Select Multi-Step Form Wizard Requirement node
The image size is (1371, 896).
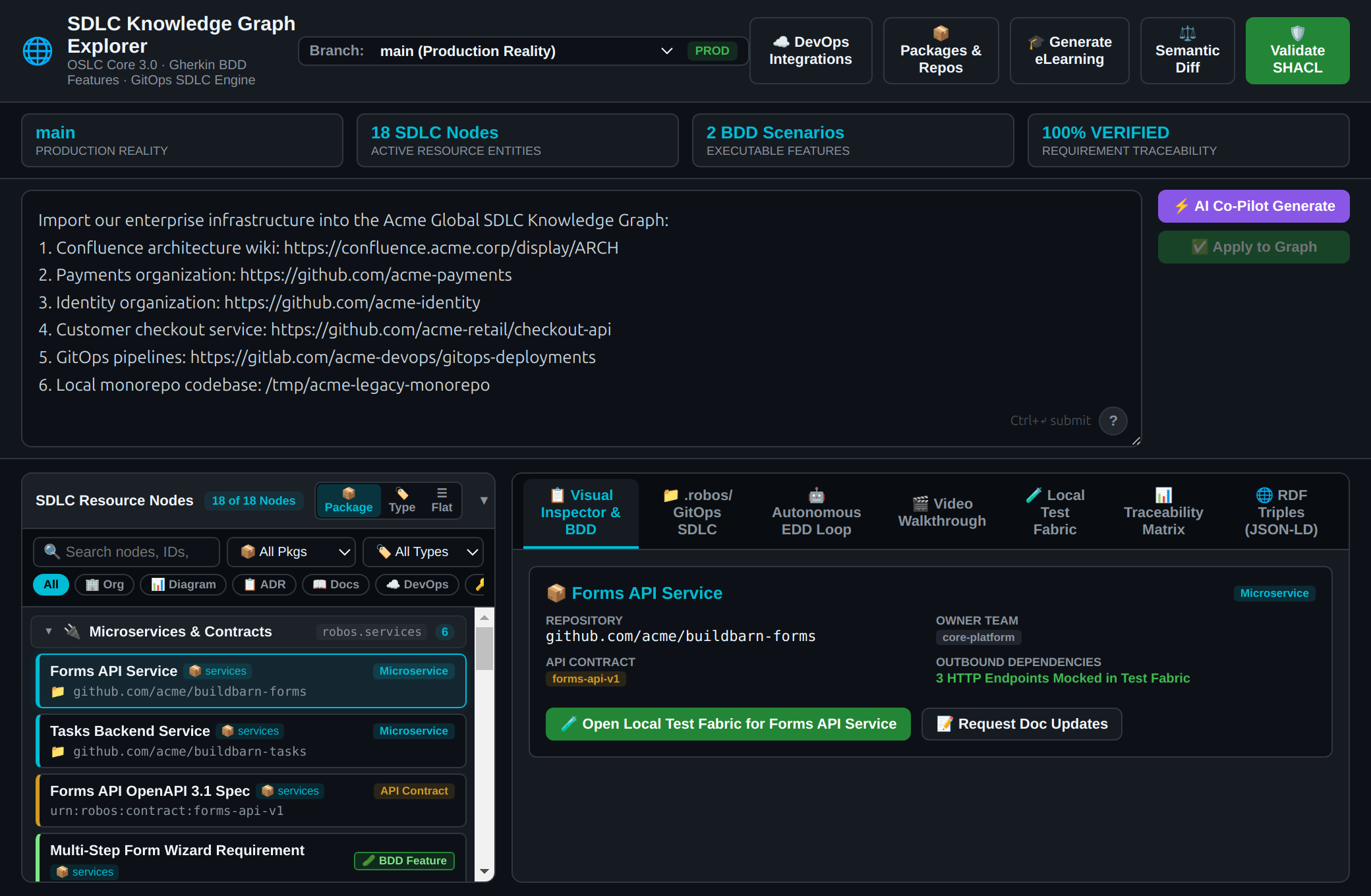click(251, 858)
